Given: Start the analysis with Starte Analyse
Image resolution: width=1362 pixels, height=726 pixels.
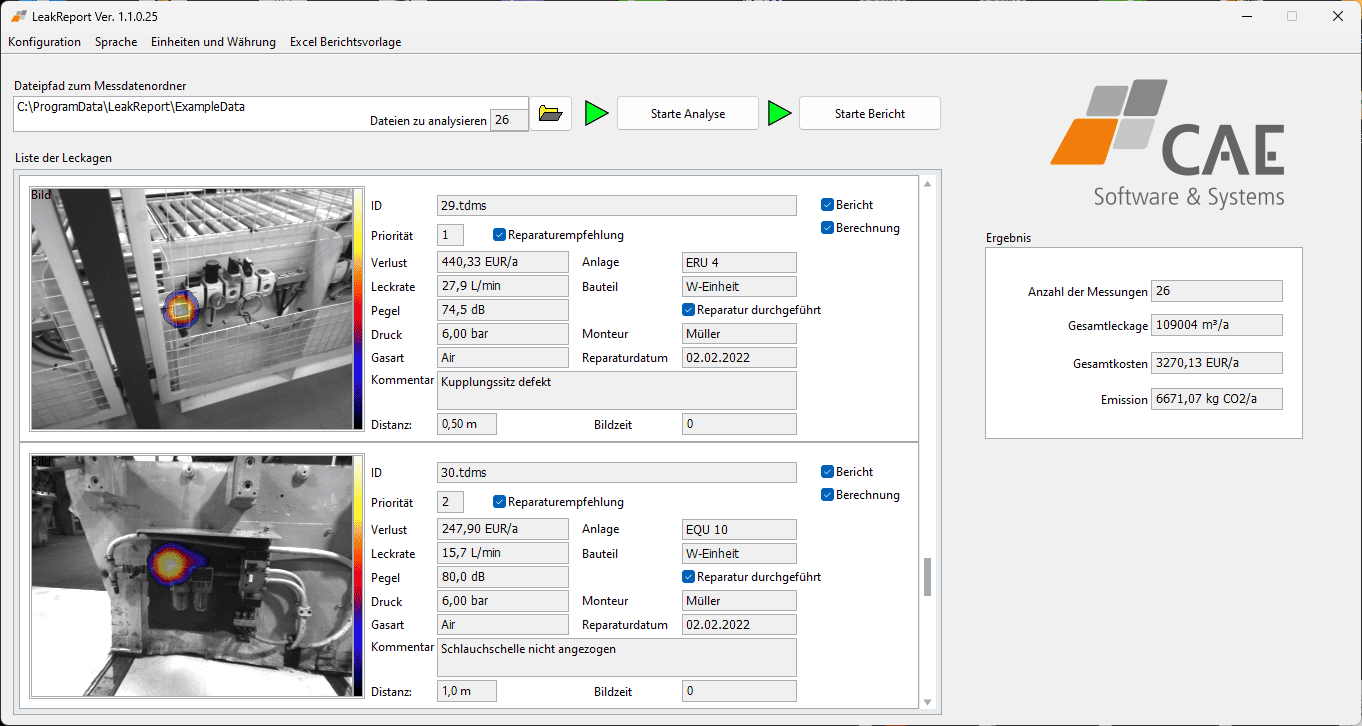Looking at the screenshot, I should tap(688, 113).
